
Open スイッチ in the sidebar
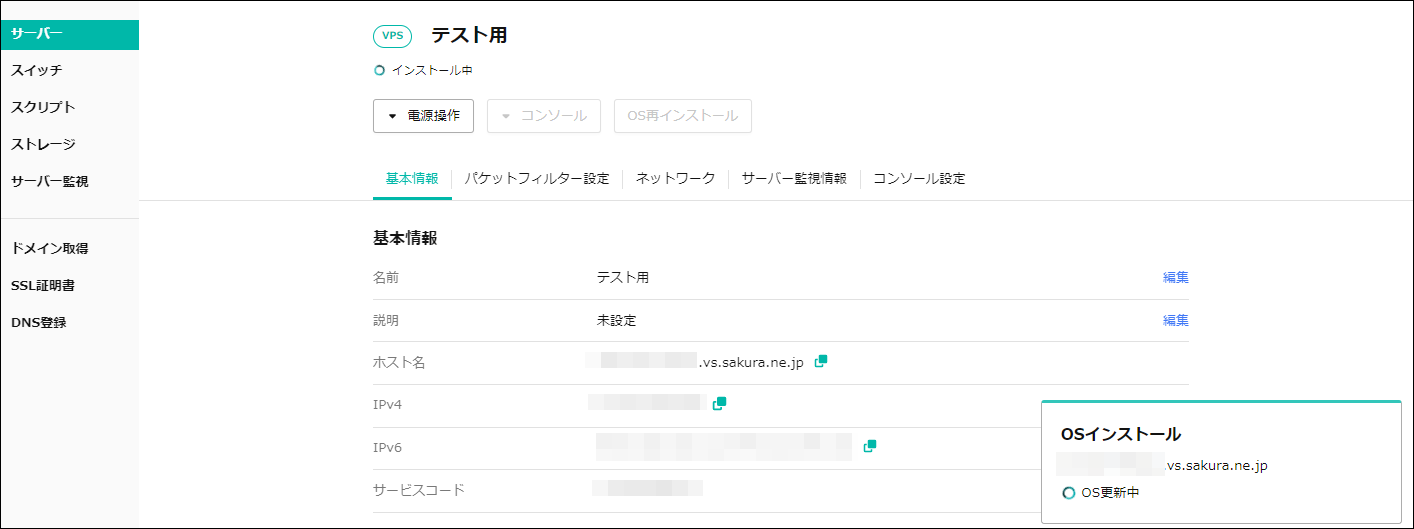point(37,70)
